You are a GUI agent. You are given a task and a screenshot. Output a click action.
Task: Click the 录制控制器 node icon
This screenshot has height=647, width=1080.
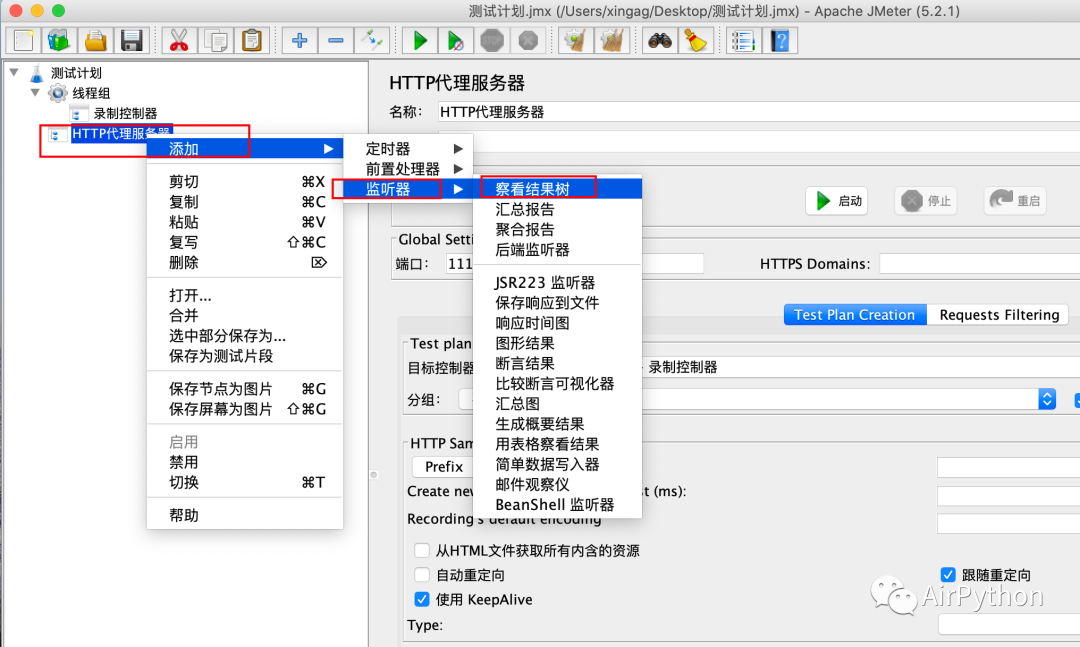pyautogui.click(x=78, y=114)
